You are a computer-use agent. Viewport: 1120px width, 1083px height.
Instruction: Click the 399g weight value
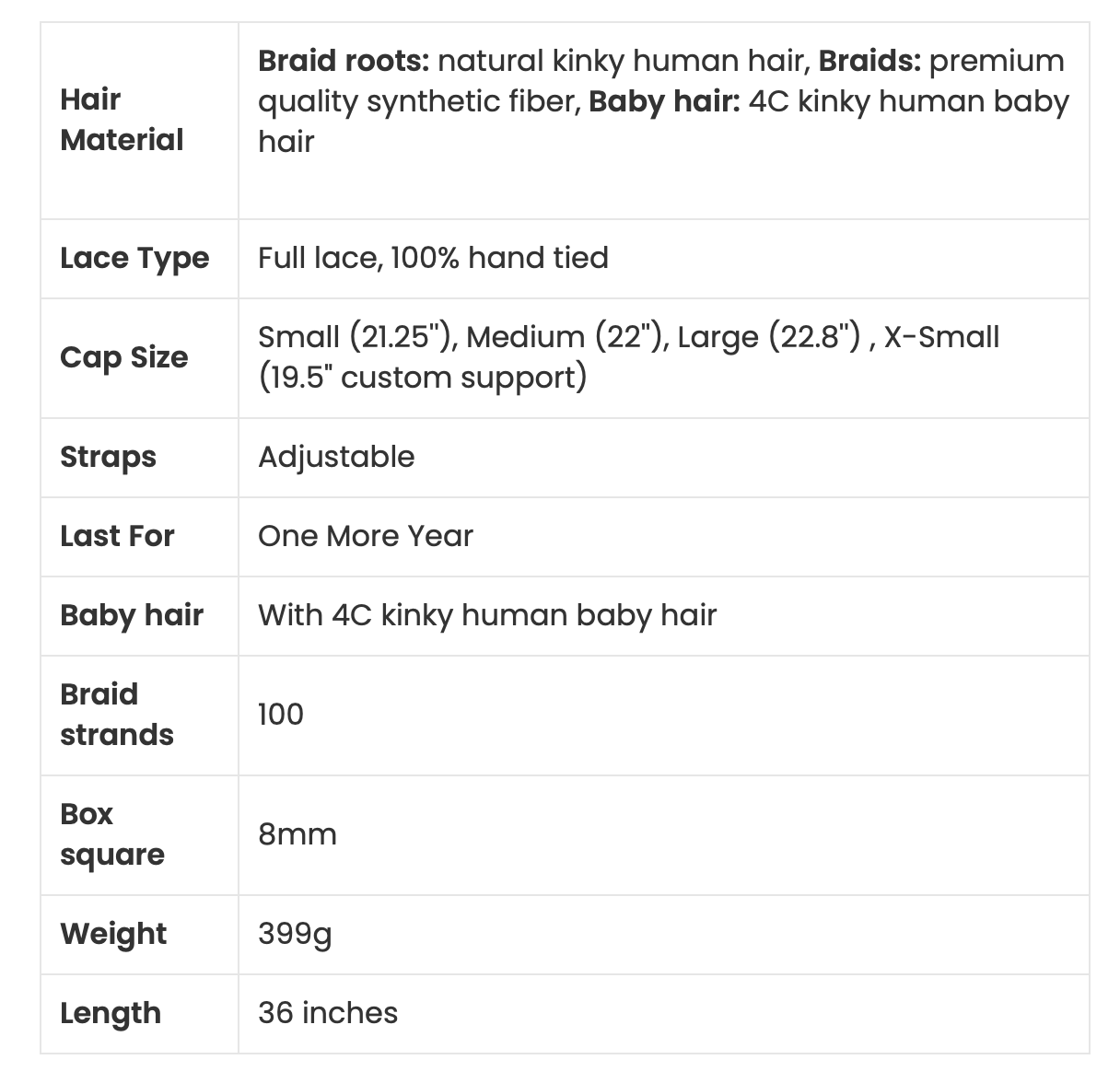pyautogui.click(x=295, y=934)
